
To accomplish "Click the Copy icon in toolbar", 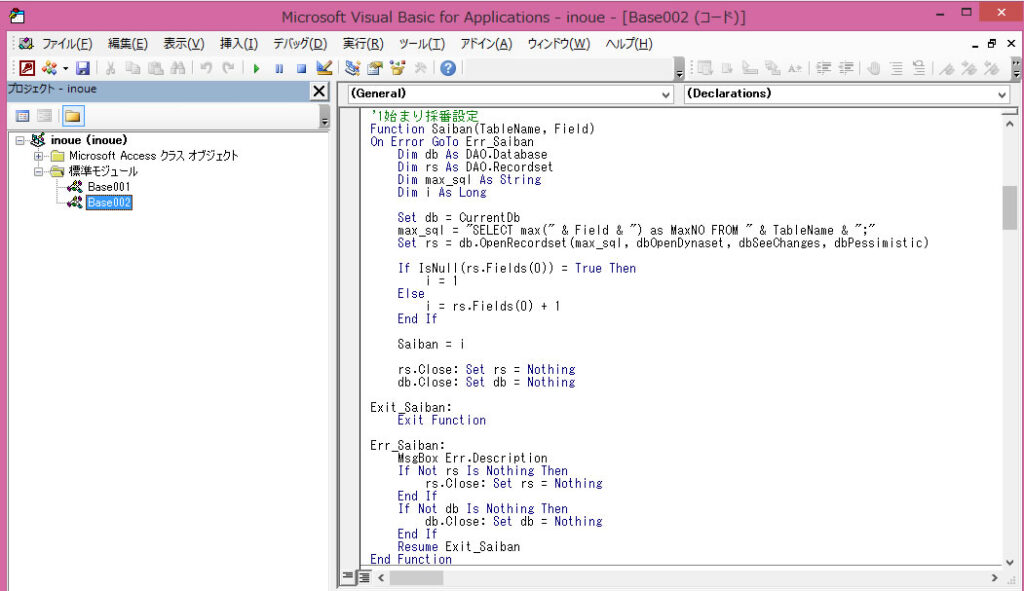I will pos(133,68).
